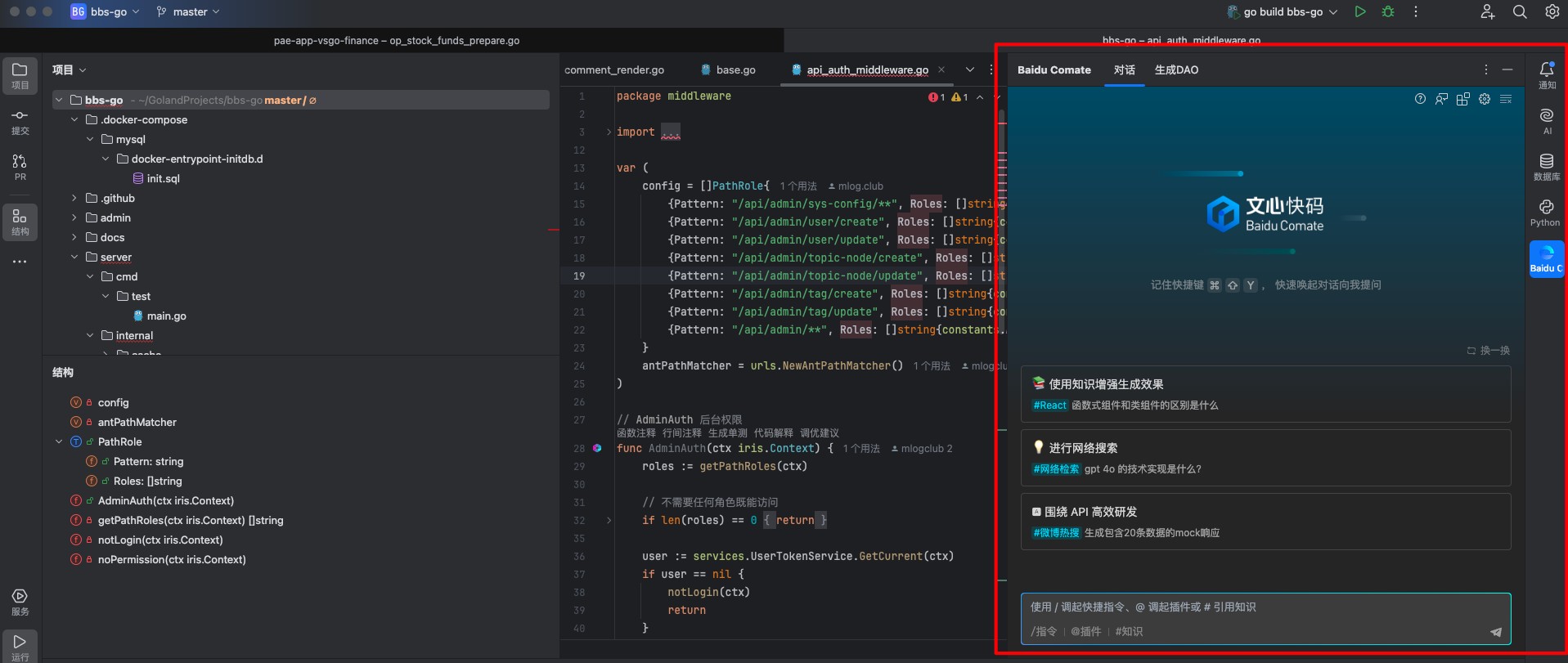Click the gutter icon at line 28
Screen dimensions: 1568x663
597,448
